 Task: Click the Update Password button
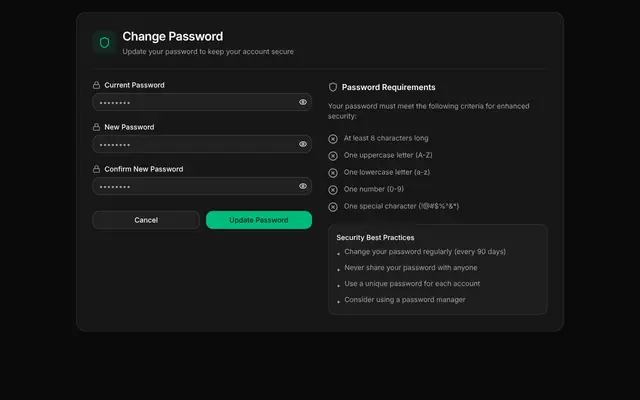(259, 220)
